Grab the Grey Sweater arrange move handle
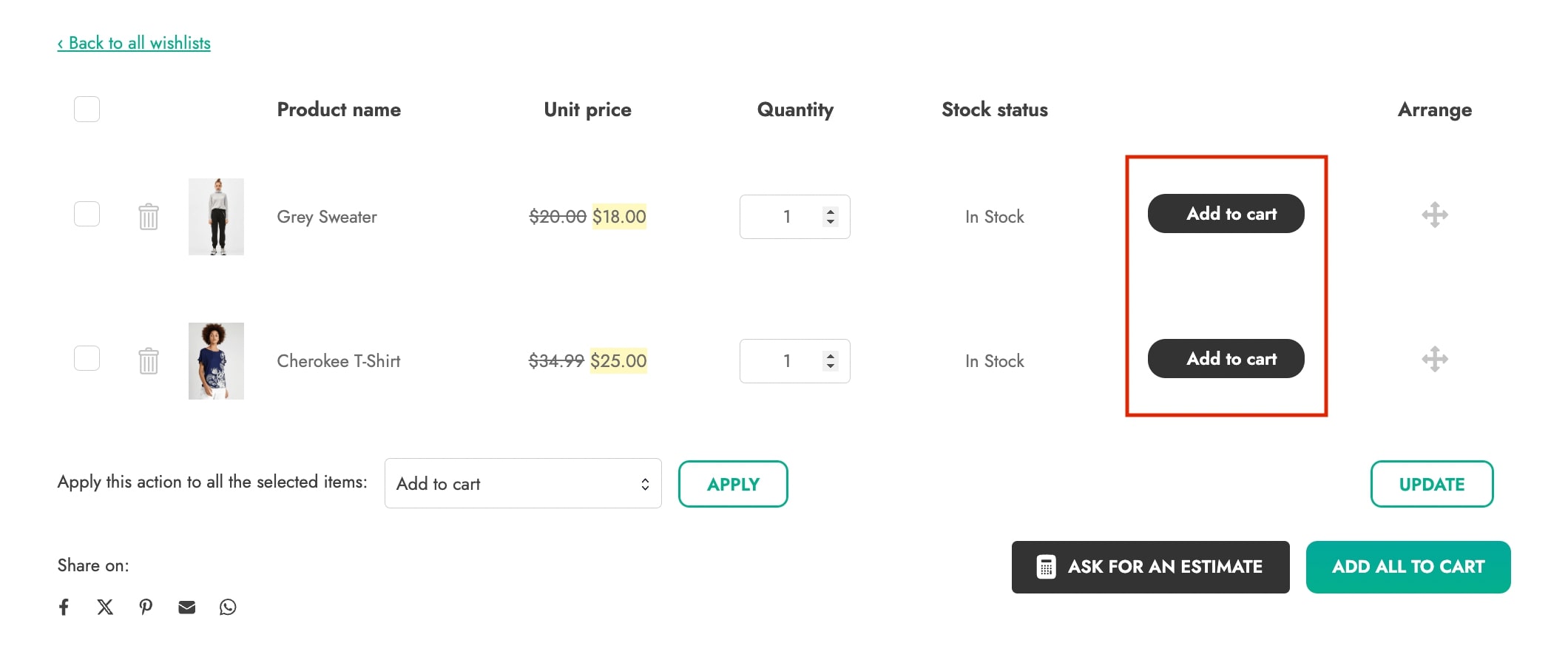 tap(1435, 215)
